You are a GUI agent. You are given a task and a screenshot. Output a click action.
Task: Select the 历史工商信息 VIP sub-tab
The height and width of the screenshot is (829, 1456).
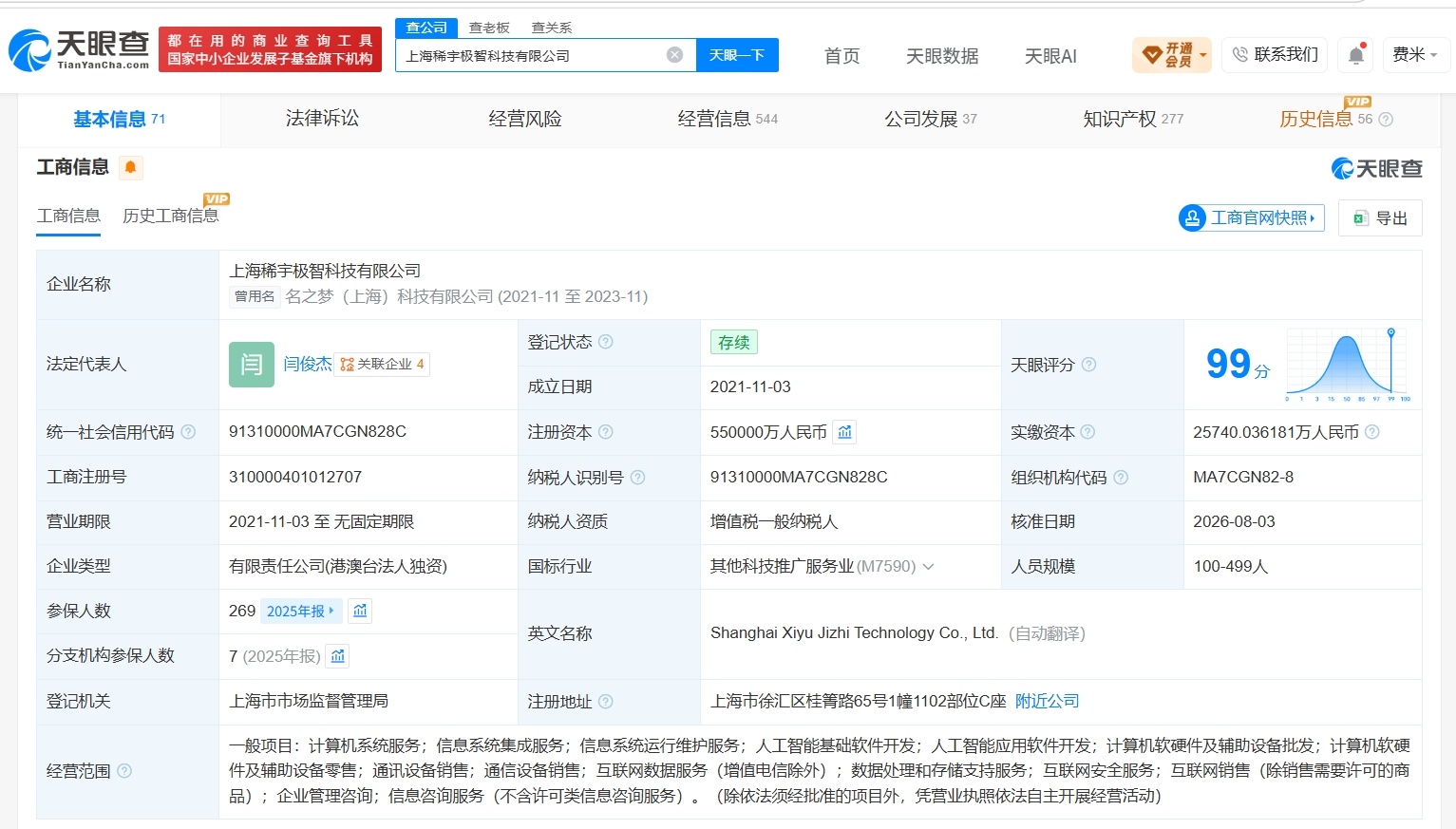pos(171,216)
